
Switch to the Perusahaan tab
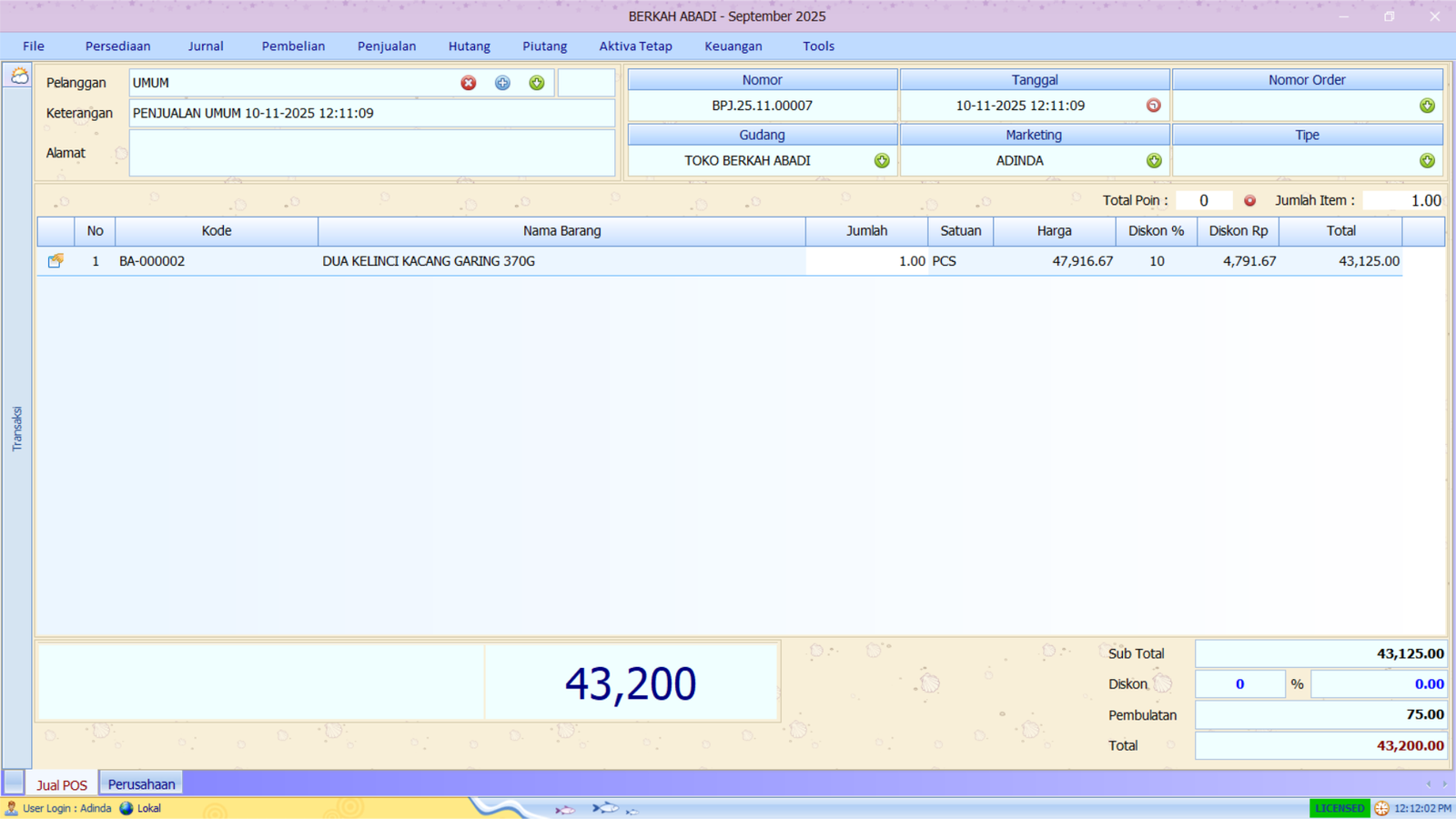pyautogui.click(x=141, y=784)
